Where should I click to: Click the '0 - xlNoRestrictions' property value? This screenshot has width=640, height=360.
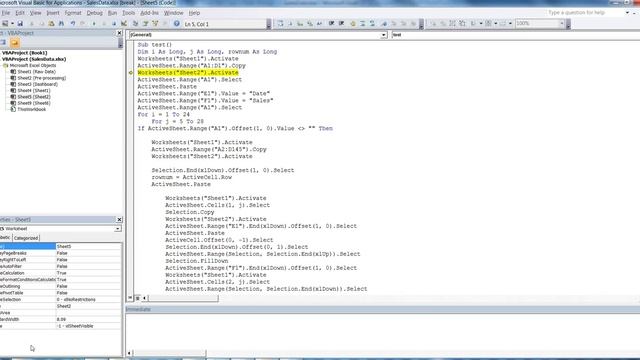point(88,300)
